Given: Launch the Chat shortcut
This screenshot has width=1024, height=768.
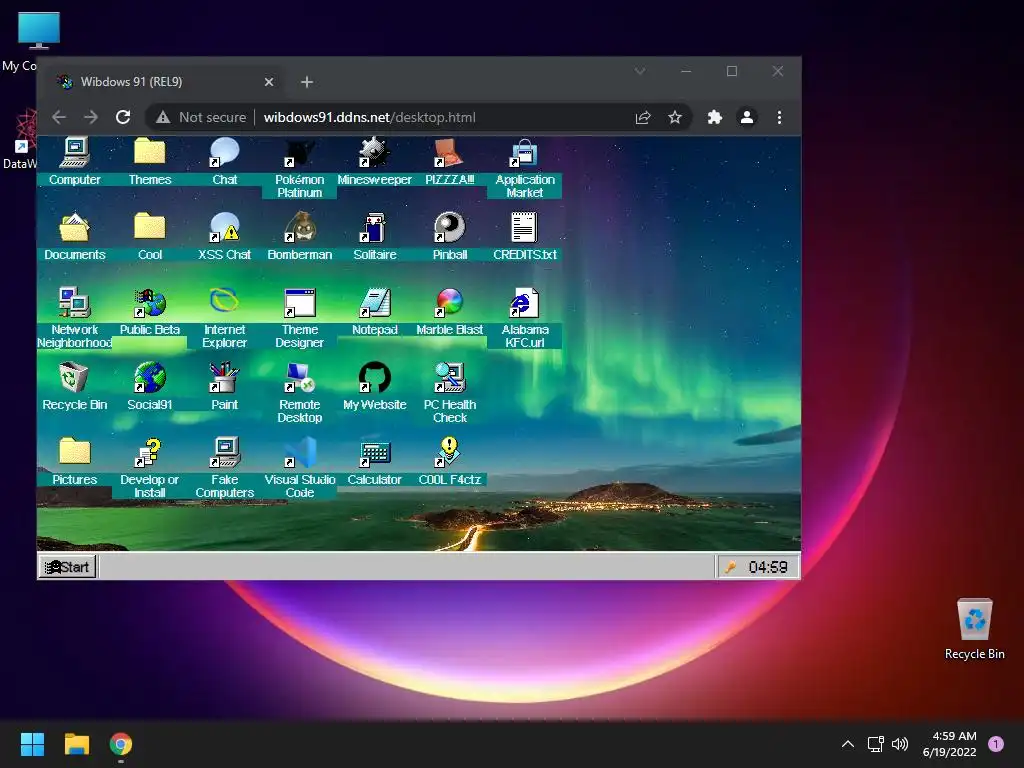Looking at the screenshot, I should tap(225, 162).
